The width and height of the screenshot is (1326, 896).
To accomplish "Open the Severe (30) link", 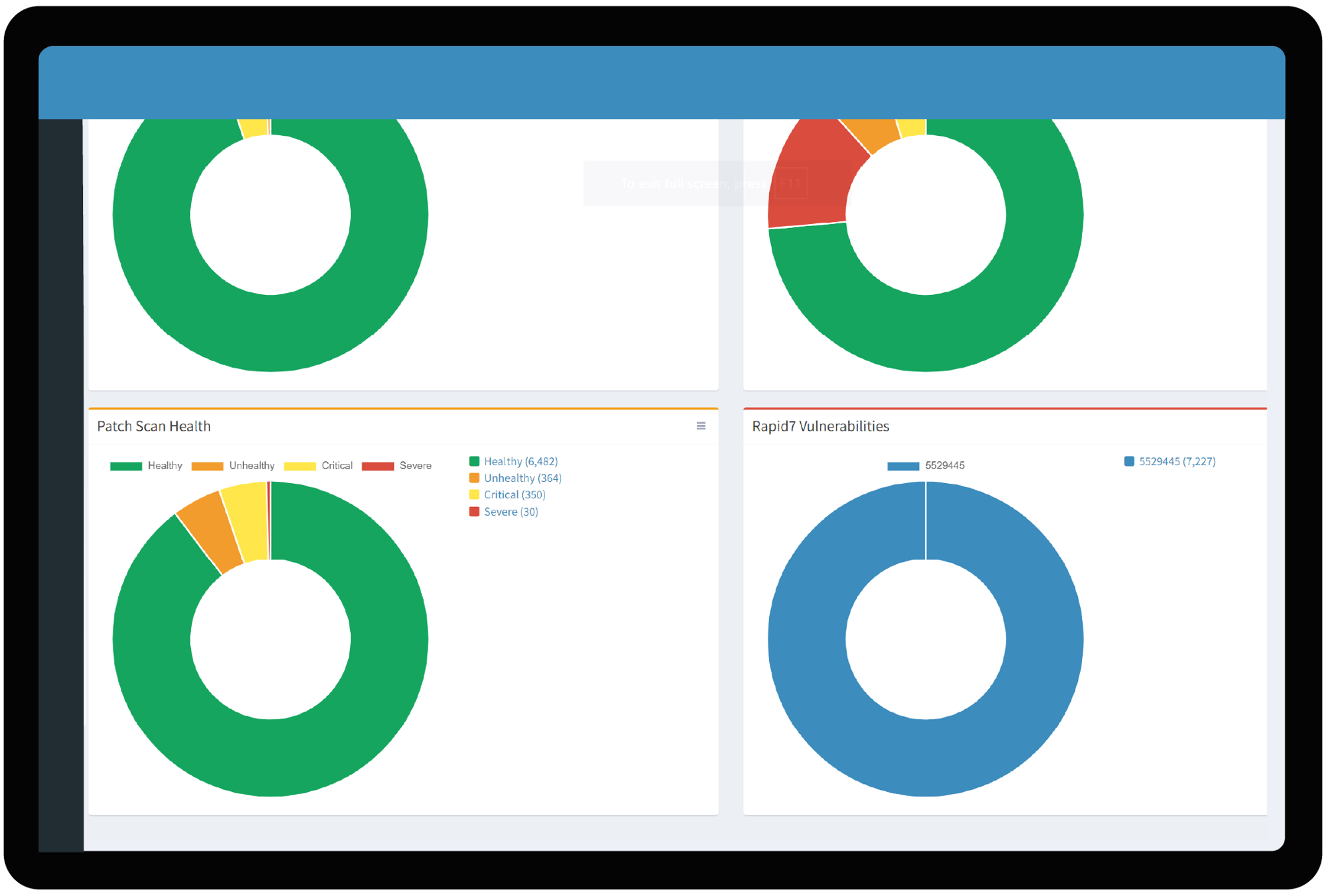I will pyautogui.click(x=511, y=512).
